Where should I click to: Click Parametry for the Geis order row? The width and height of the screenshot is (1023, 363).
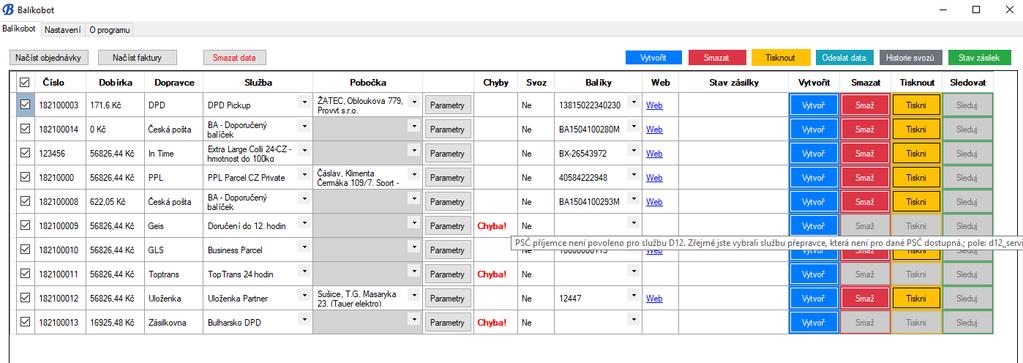pyautogui.click(x=448, y=226)
